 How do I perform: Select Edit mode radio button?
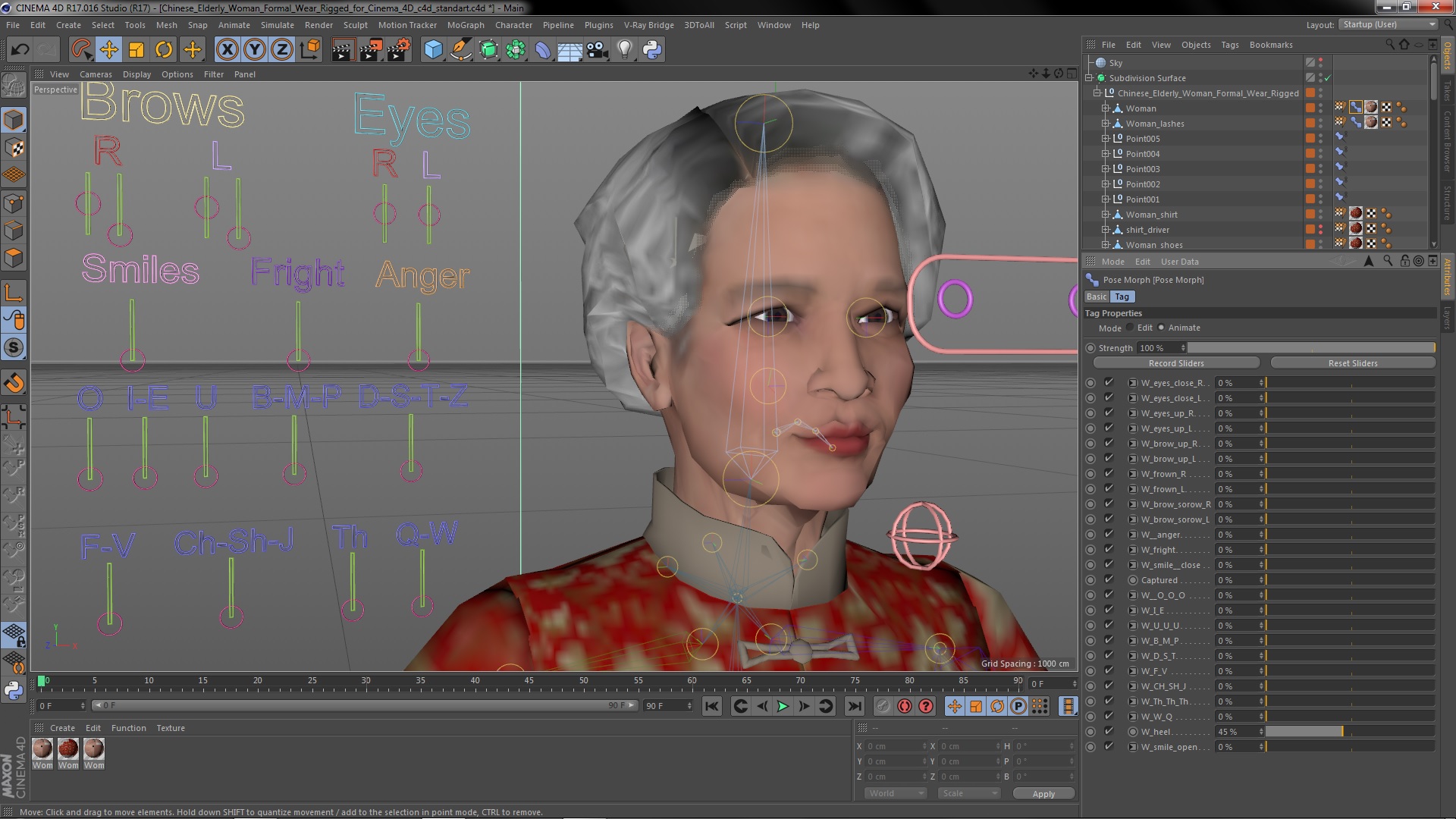(x=1130, y=328)
